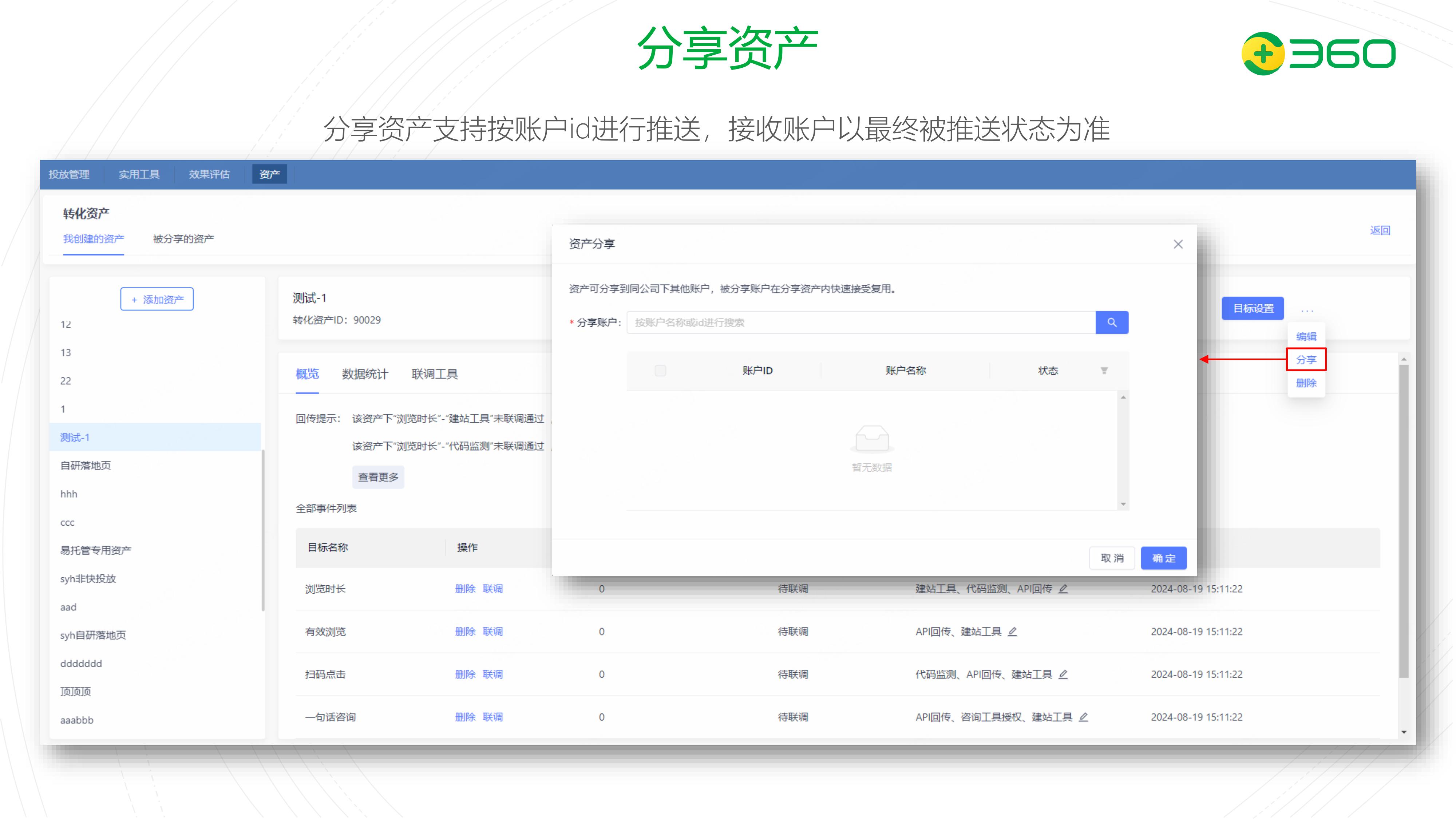Click the 分享账户 search input field
Screen dimensions: 1456x819
tap(861, 322)
